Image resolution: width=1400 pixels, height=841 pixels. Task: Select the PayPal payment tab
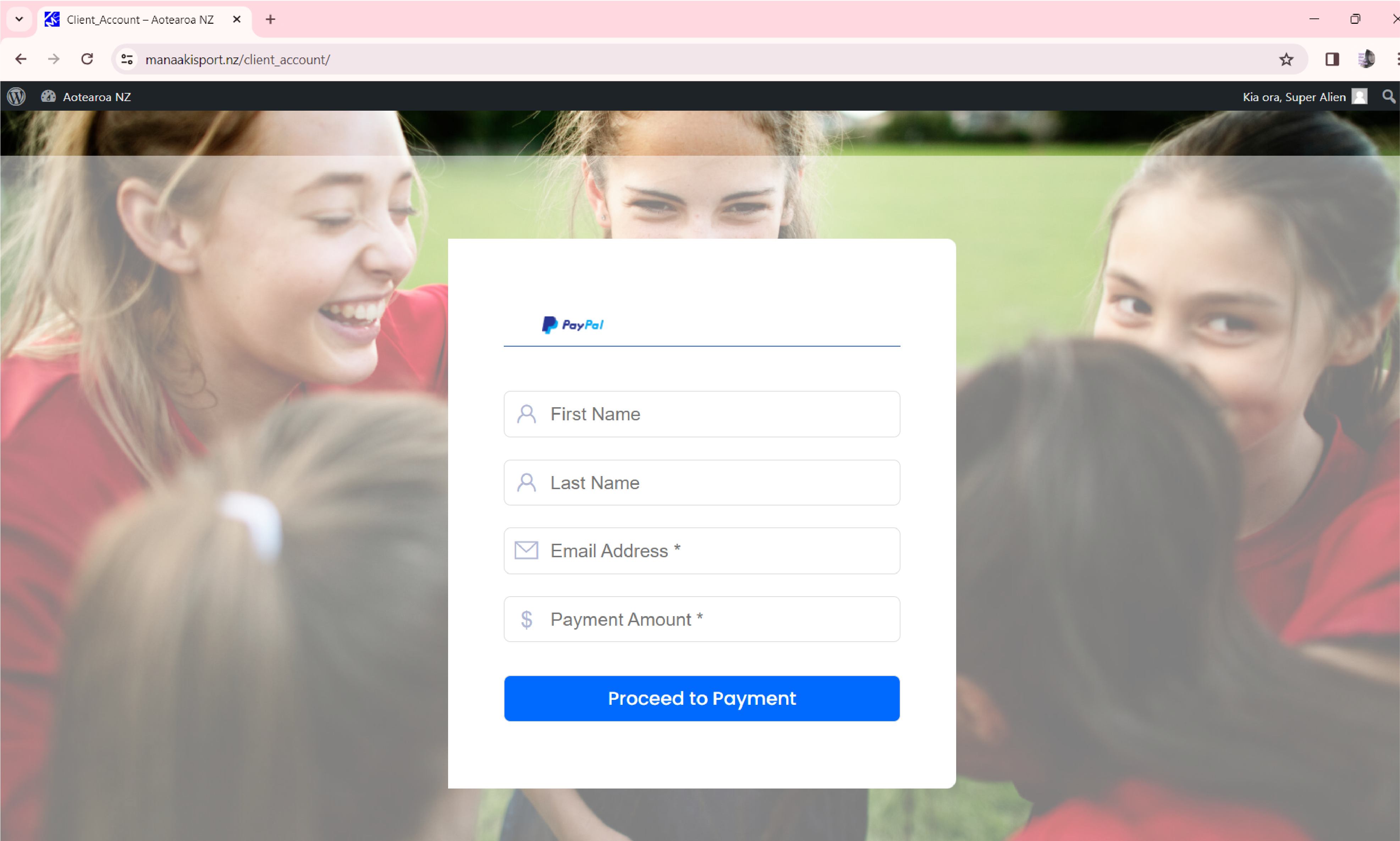pos(573,325)
